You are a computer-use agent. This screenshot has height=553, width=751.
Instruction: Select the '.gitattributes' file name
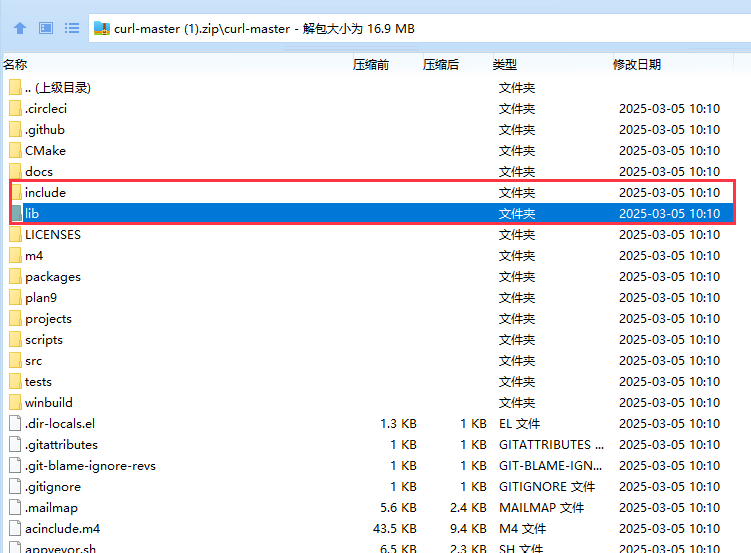pyautogui.click(x=61, y=445)
